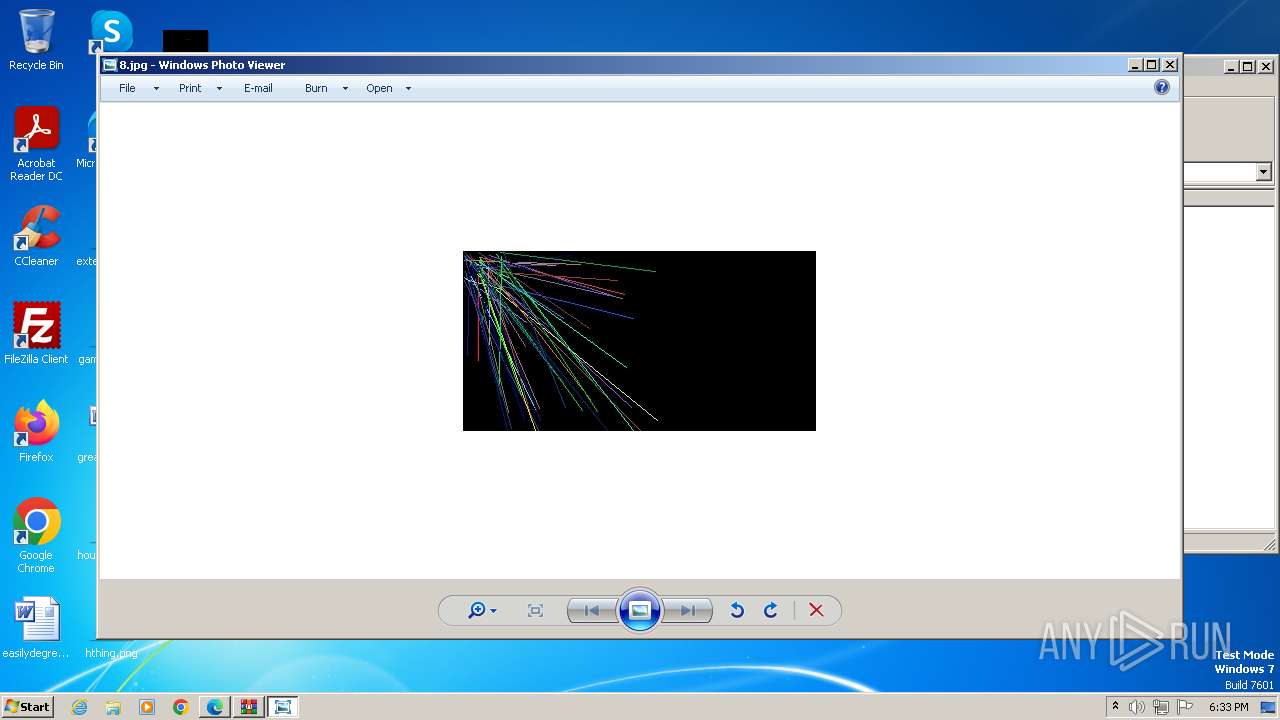
Task: Open Chrome from the taskbar
Action: [x=181, y=707]
